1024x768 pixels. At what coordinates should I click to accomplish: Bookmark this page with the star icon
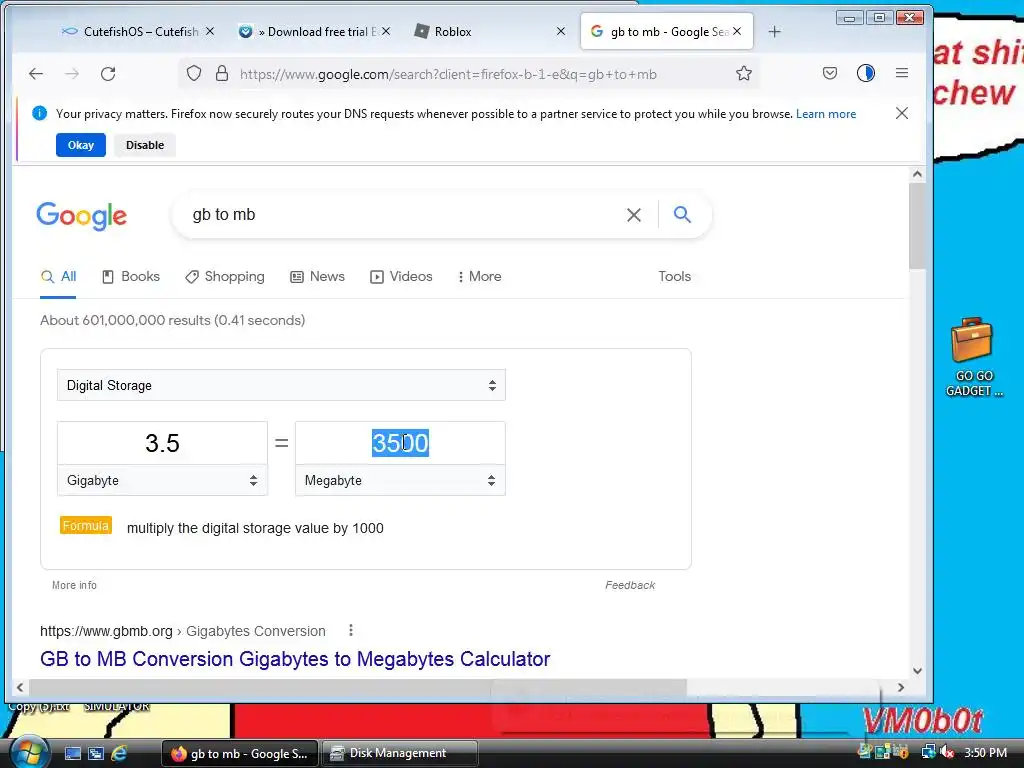(x=744, y=74)
